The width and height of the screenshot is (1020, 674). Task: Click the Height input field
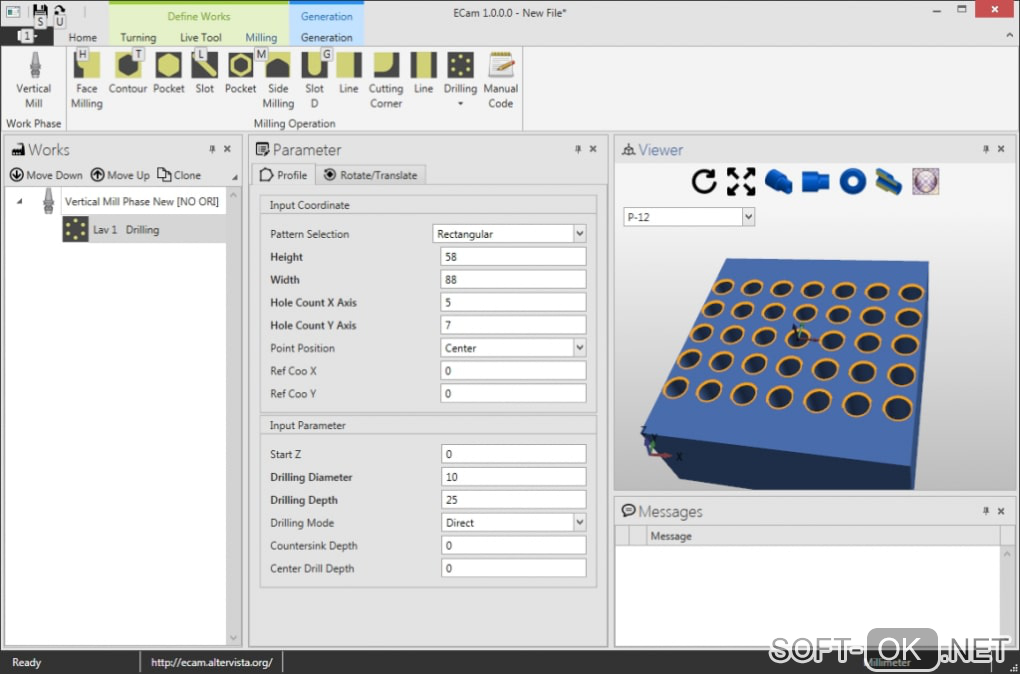coord(513,256)
